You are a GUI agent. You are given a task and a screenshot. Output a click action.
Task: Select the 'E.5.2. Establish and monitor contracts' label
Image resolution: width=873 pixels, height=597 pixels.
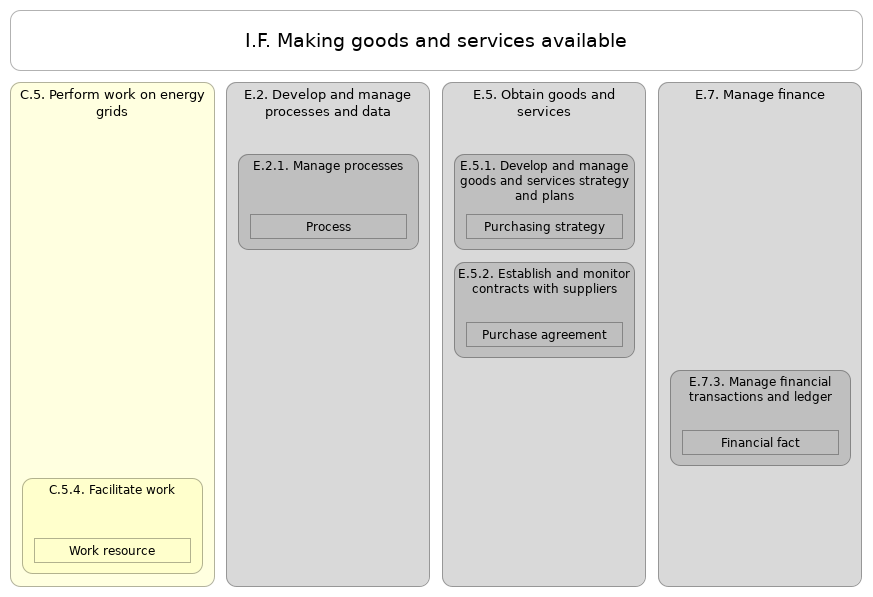coord(544,281)
